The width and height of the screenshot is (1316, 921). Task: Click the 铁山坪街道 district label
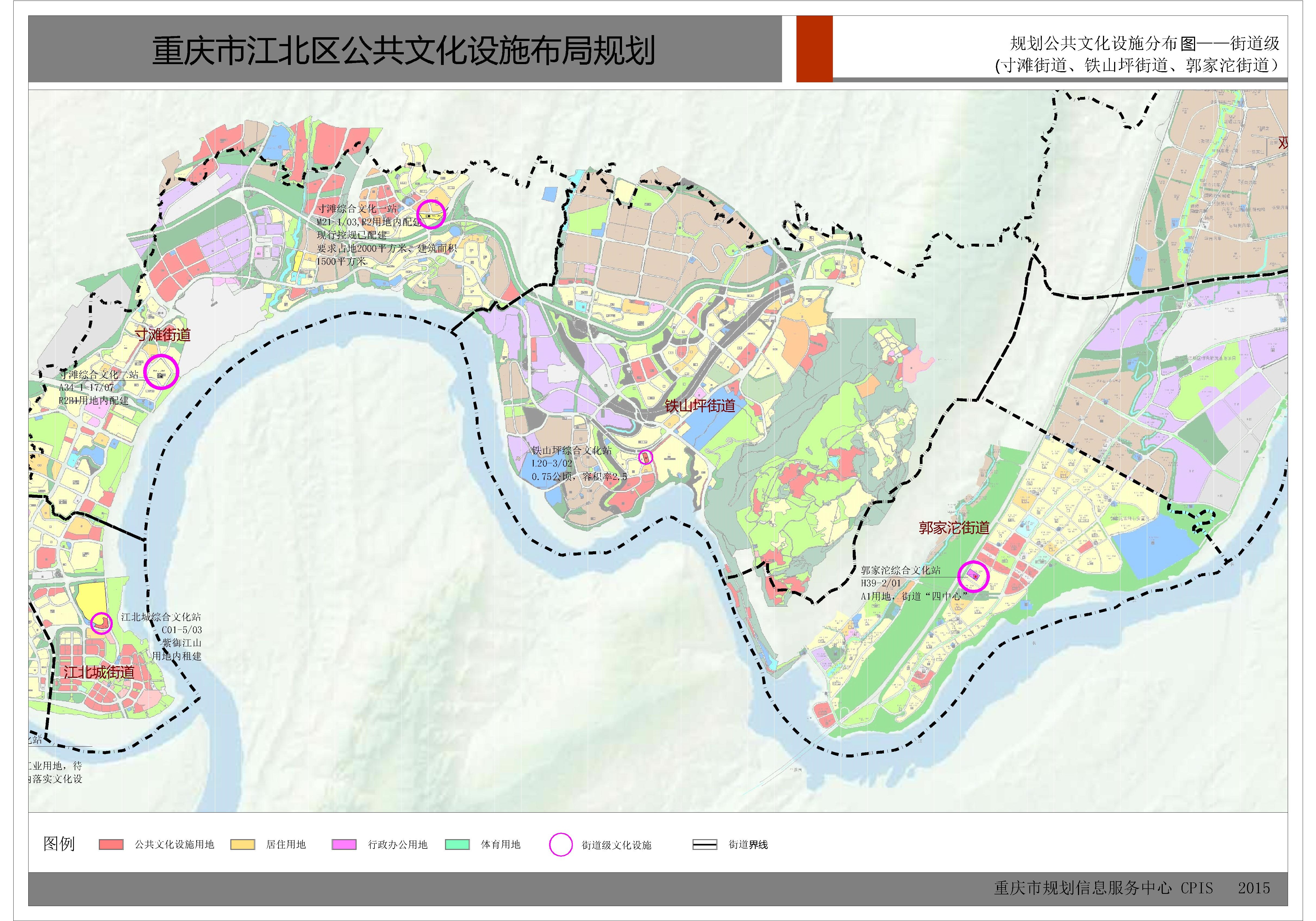tap(700, 406)
